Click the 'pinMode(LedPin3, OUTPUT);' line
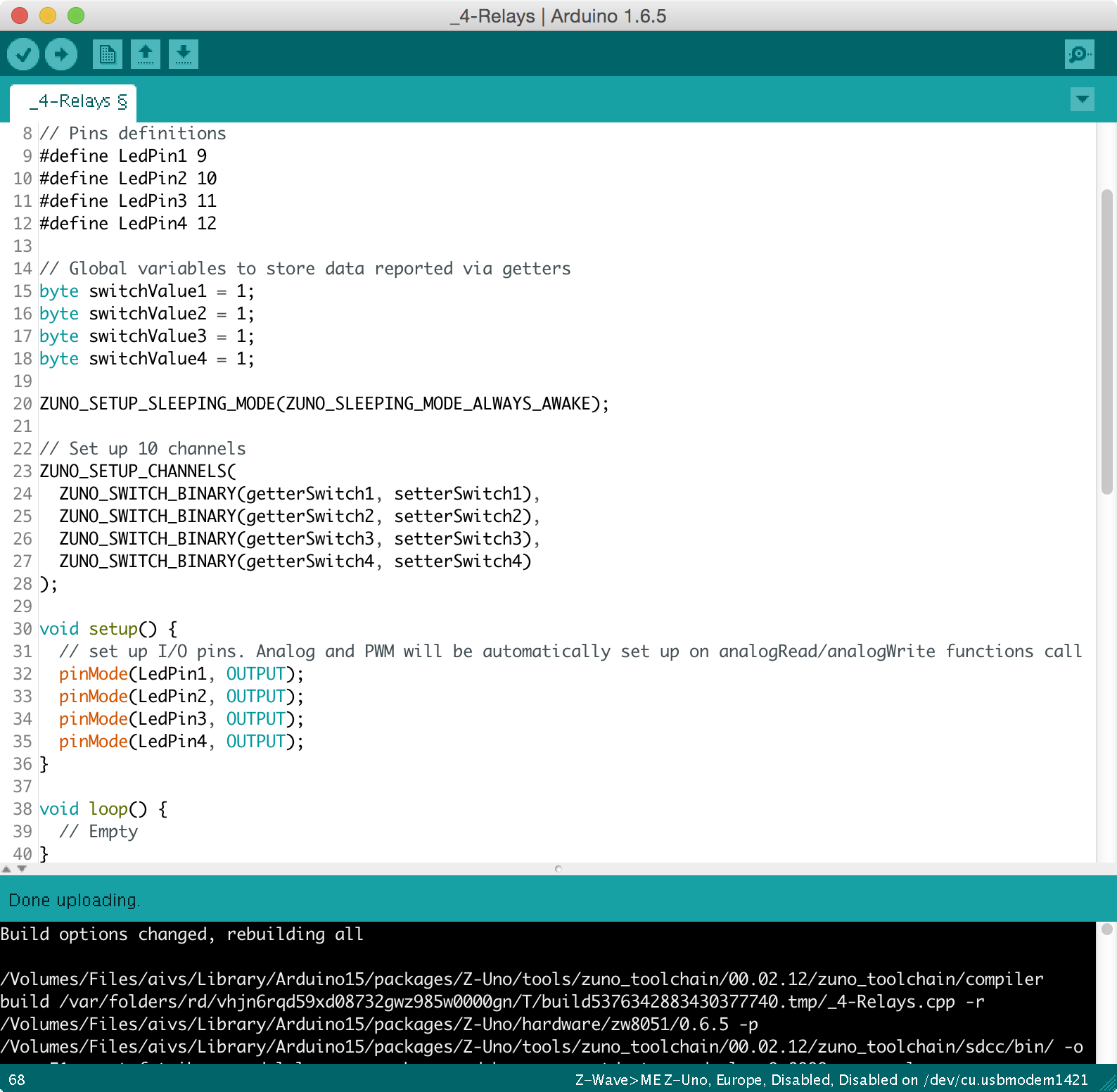This screenshot has width=1117, height=1092. pos(181,718)
